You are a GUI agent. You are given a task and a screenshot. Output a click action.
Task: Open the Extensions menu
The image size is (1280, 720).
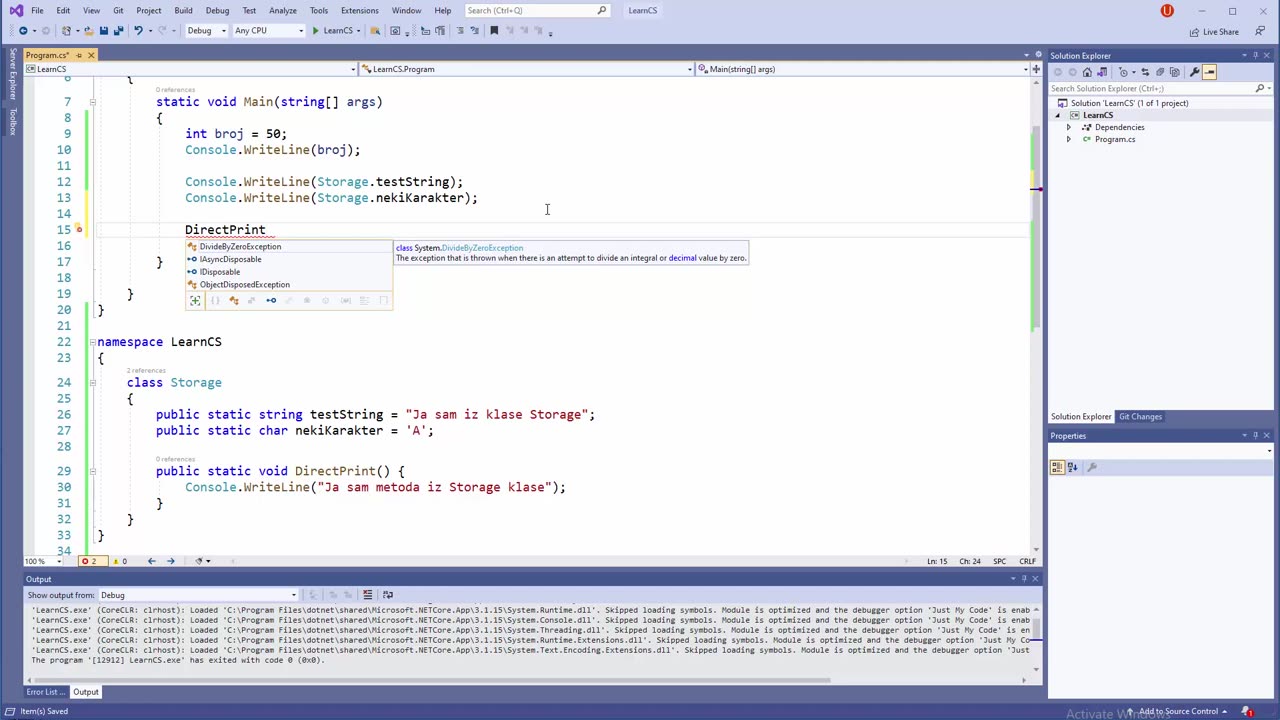tap(359, 10)
